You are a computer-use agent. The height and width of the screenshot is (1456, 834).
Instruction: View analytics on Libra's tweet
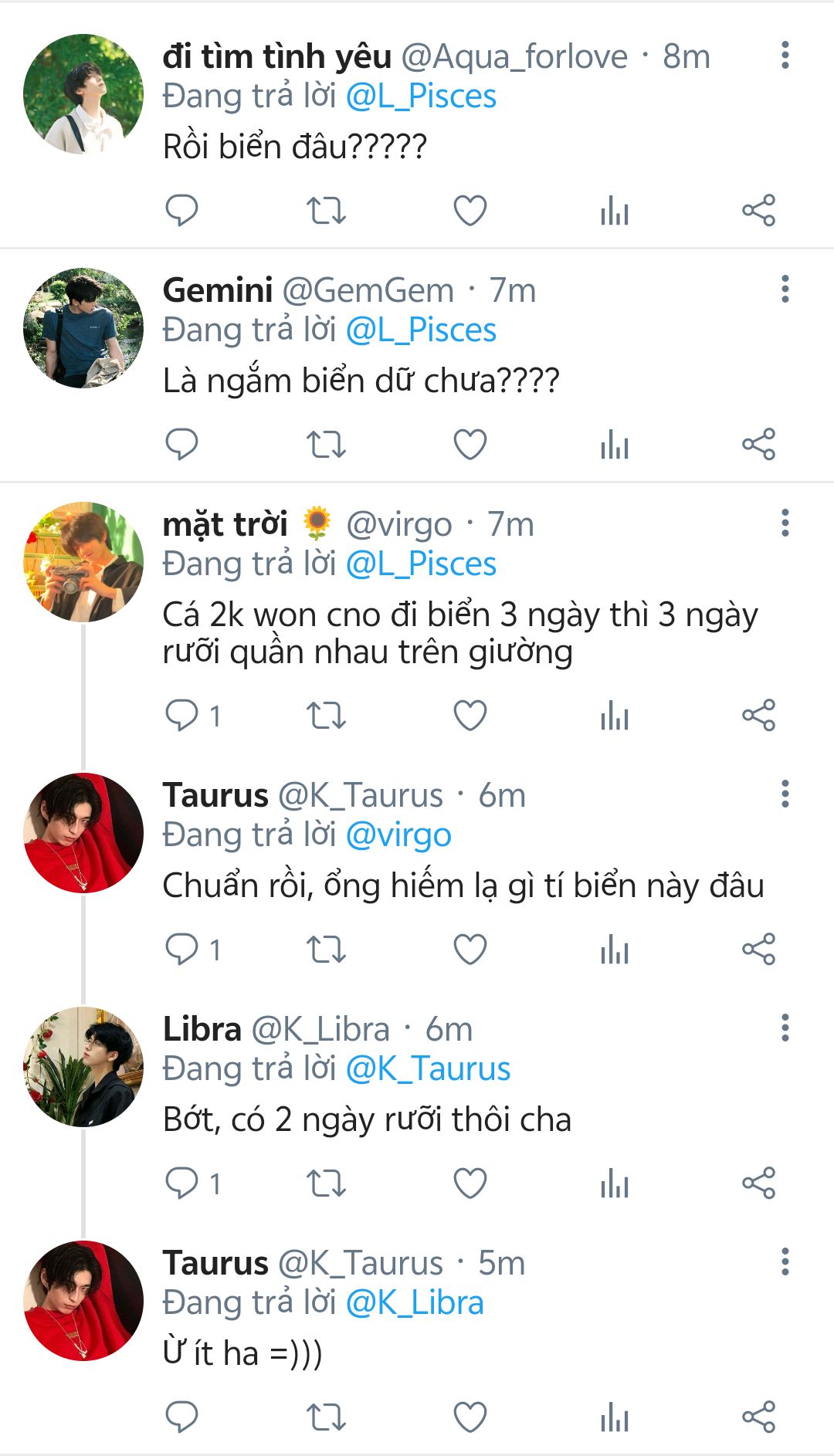point(615,1183)
